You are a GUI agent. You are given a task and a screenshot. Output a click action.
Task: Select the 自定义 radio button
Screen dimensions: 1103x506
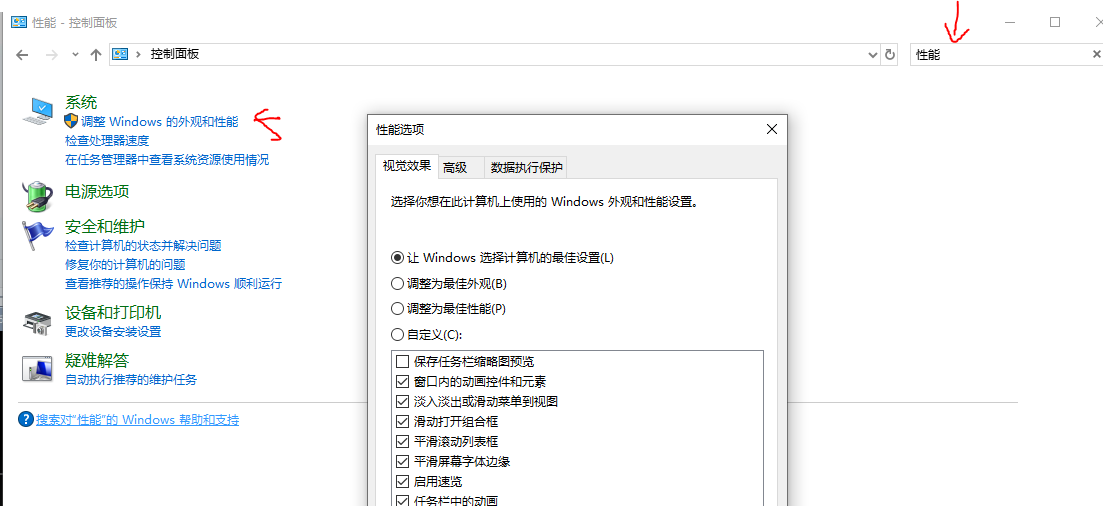[426, 334]
